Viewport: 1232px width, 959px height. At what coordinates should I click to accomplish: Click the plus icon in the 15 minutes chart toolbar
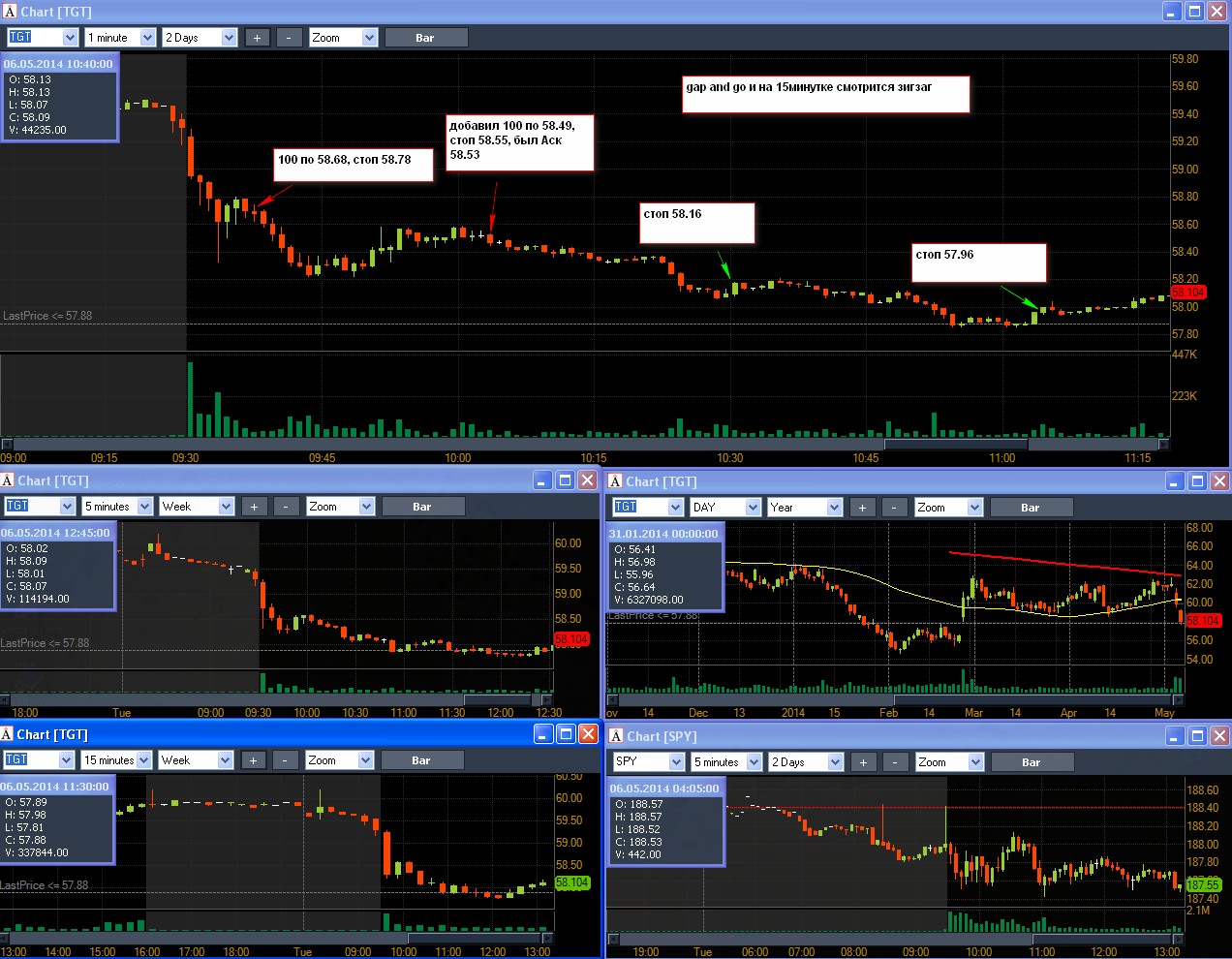[x=253, y=760]
